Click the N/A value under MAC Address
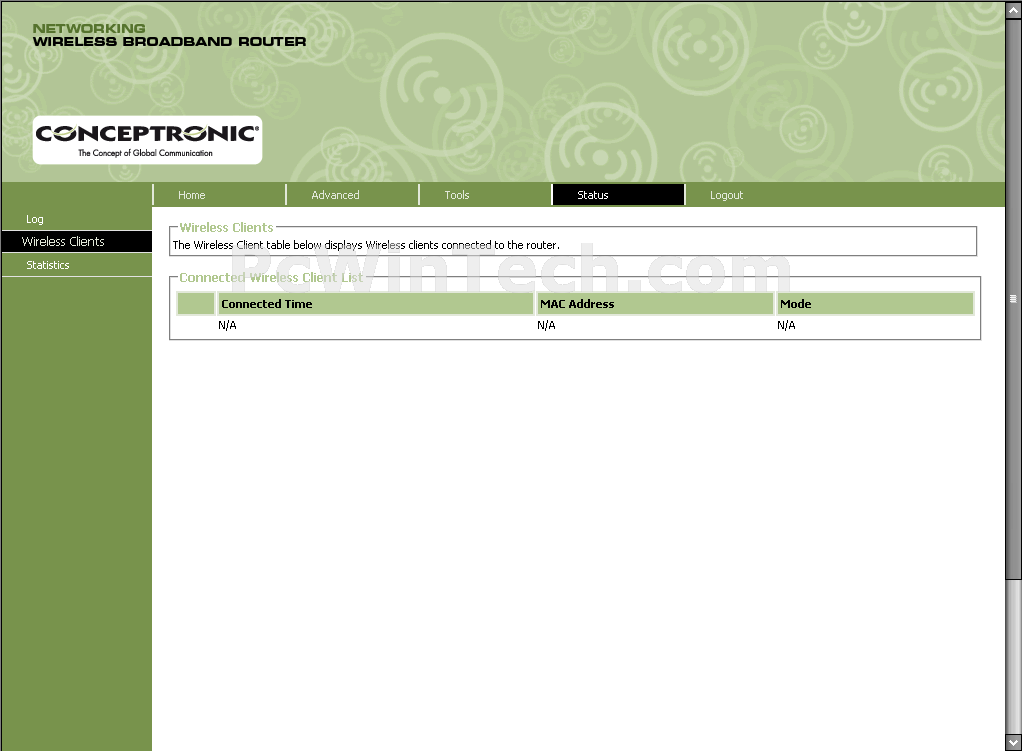Viewport: 1022px width, 751px height. click(x=546, y=325)
